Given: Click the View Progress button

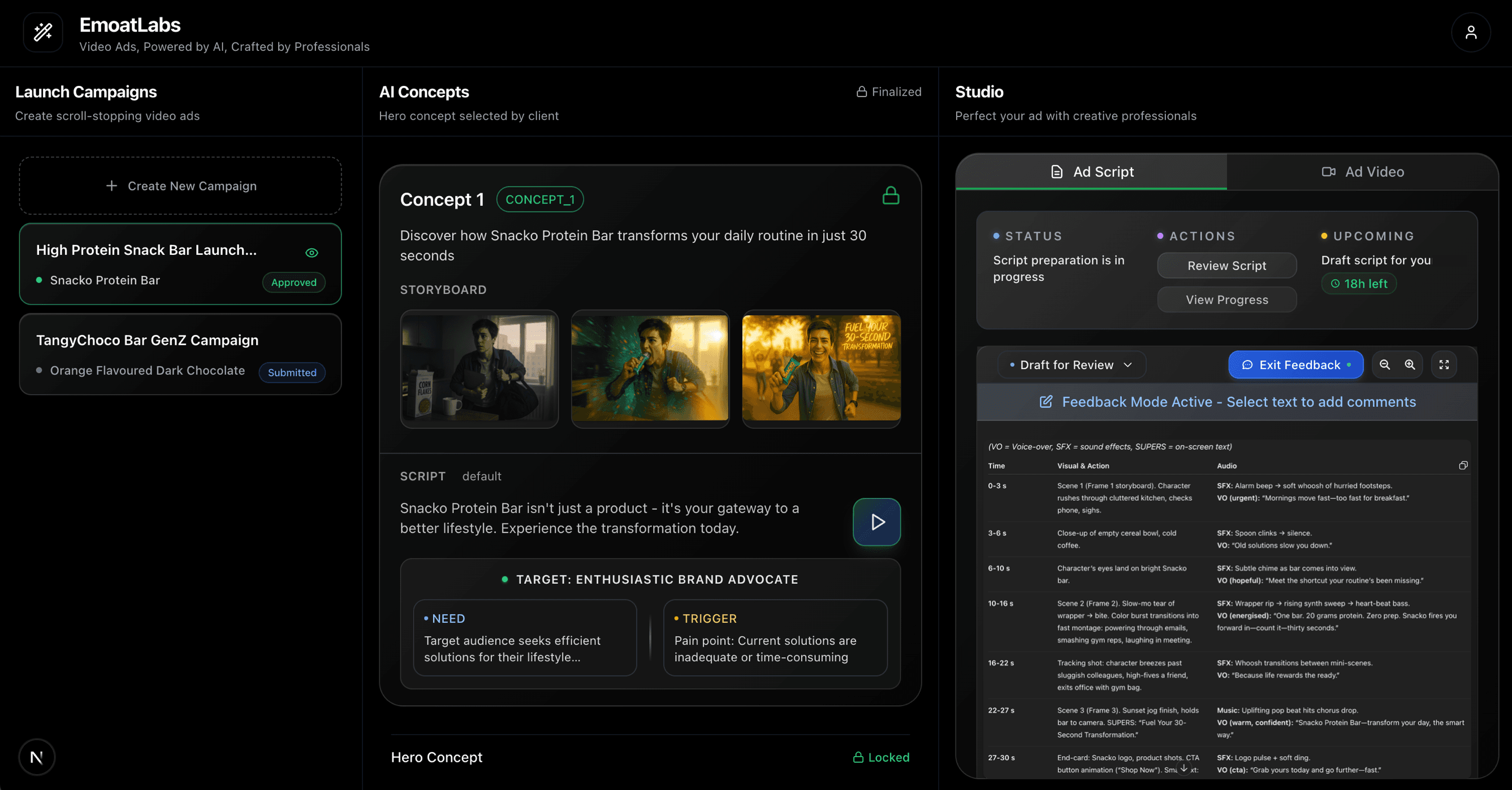Looking at the screenshot, I should pos(1227,299).
